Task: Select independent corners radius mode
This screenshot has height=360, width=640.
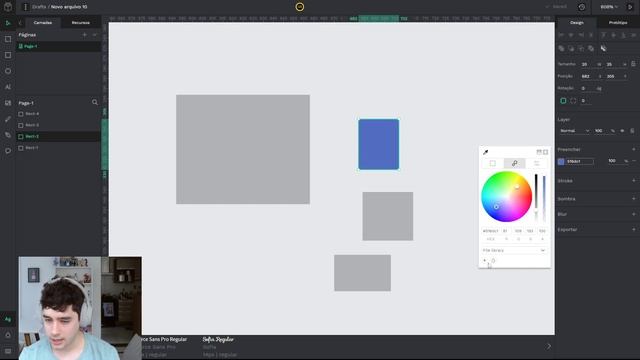Action: click(x=573, y=100)
